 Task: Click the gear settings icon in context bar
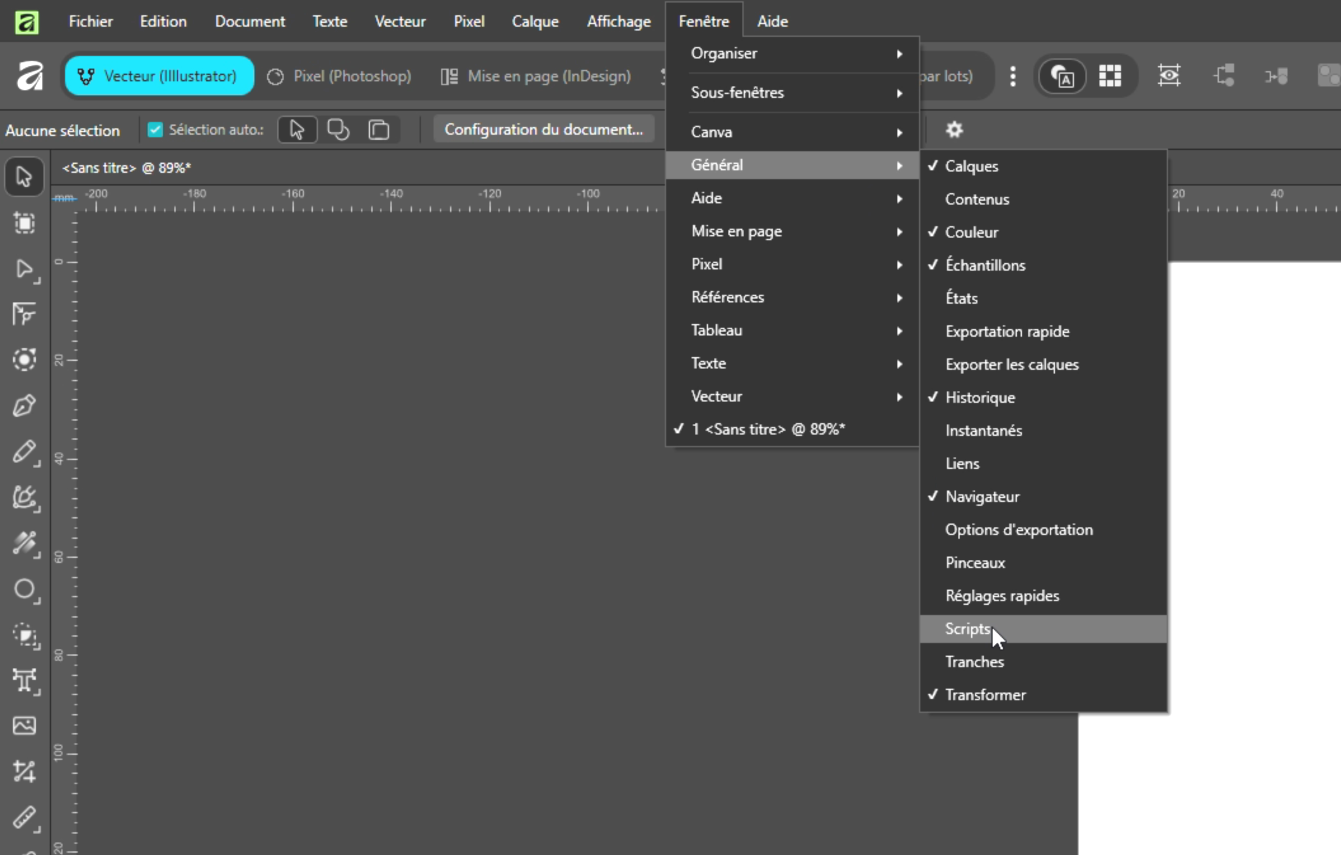[x=954, y=130]
